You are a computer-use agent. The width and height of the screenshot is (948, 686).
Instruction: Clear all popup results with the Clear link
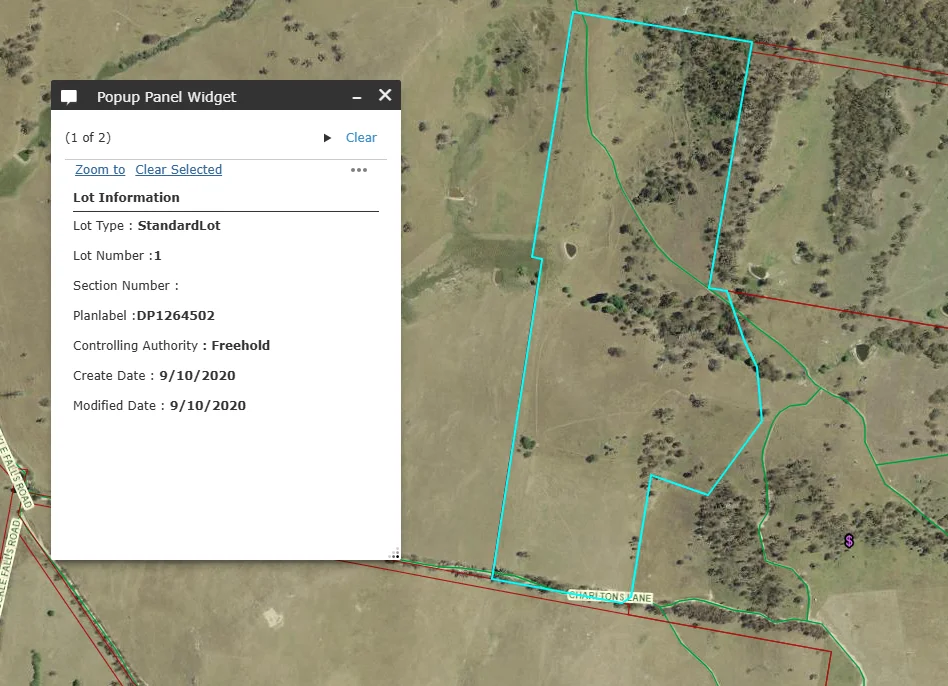tap(361, 137)
